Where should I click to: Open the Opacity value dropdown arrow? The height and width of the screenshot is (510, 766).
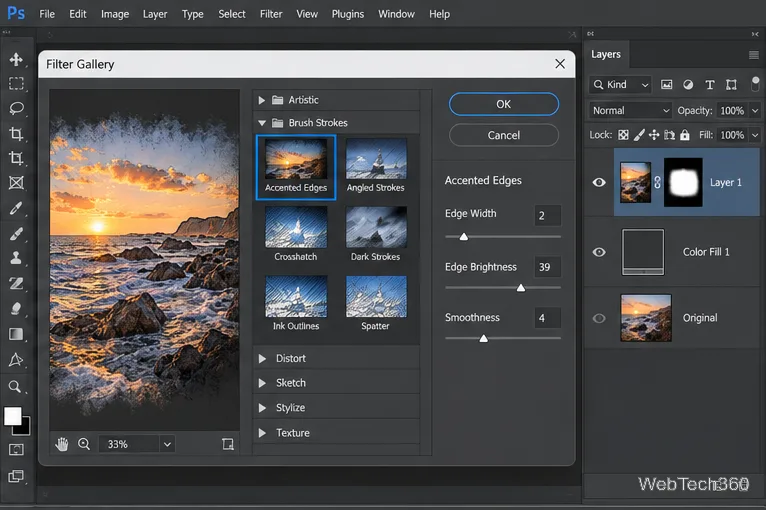coord(755,111)
